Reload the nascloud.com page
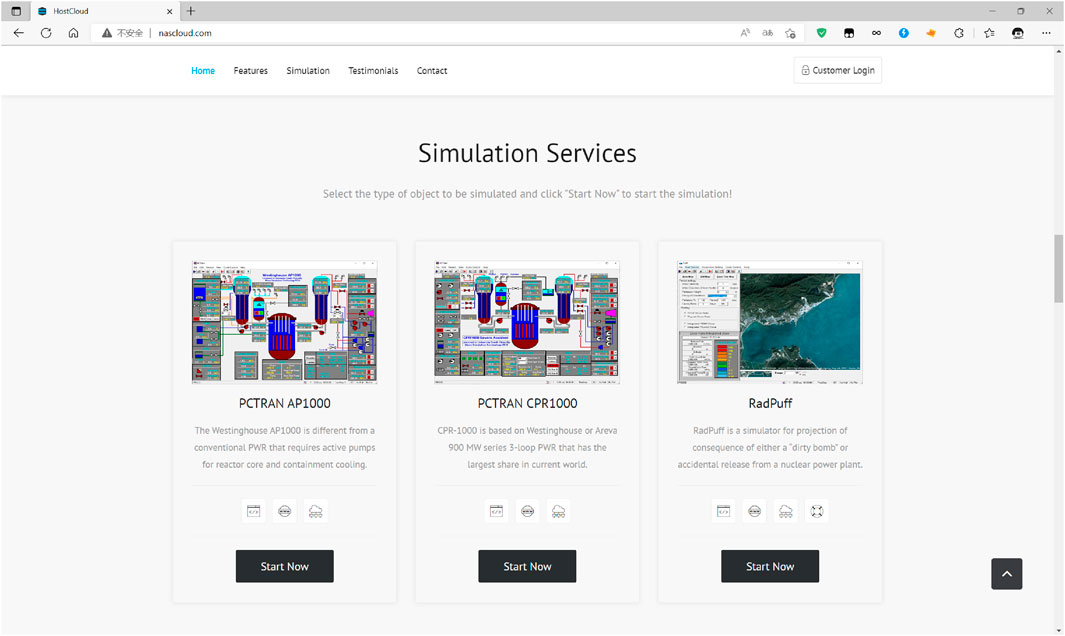 (x=46, y=33)
